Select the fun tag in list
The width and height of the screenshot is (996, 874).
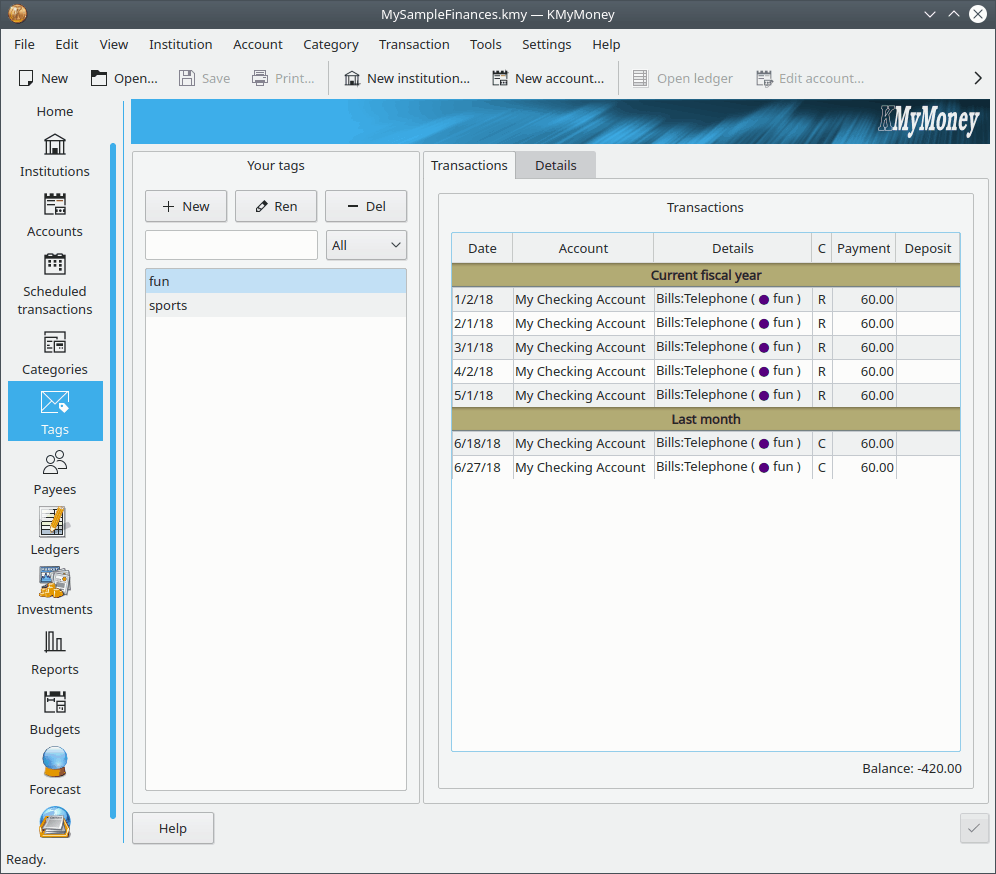click(276, 281)
